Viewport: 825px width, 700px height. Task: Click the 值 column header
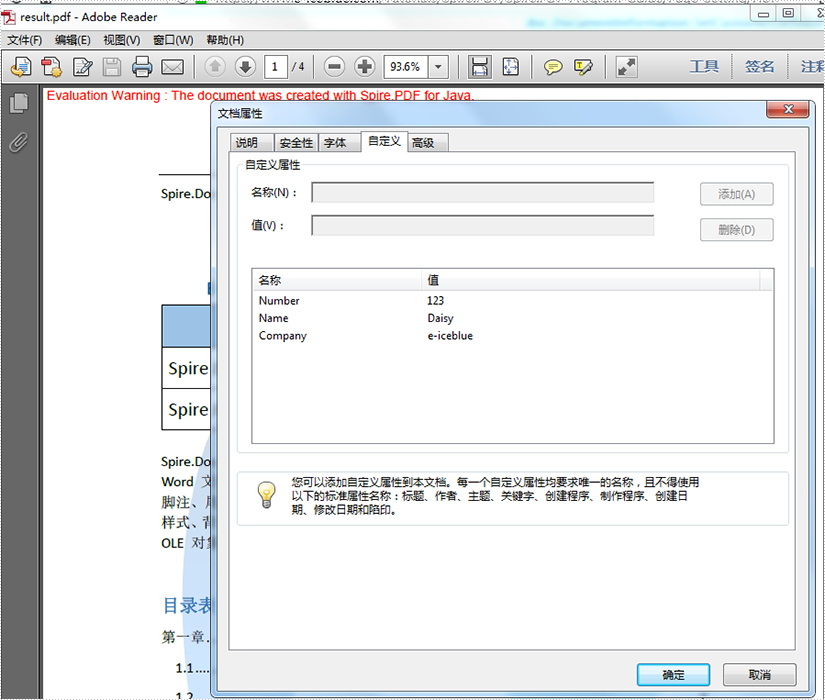[590, 280]
